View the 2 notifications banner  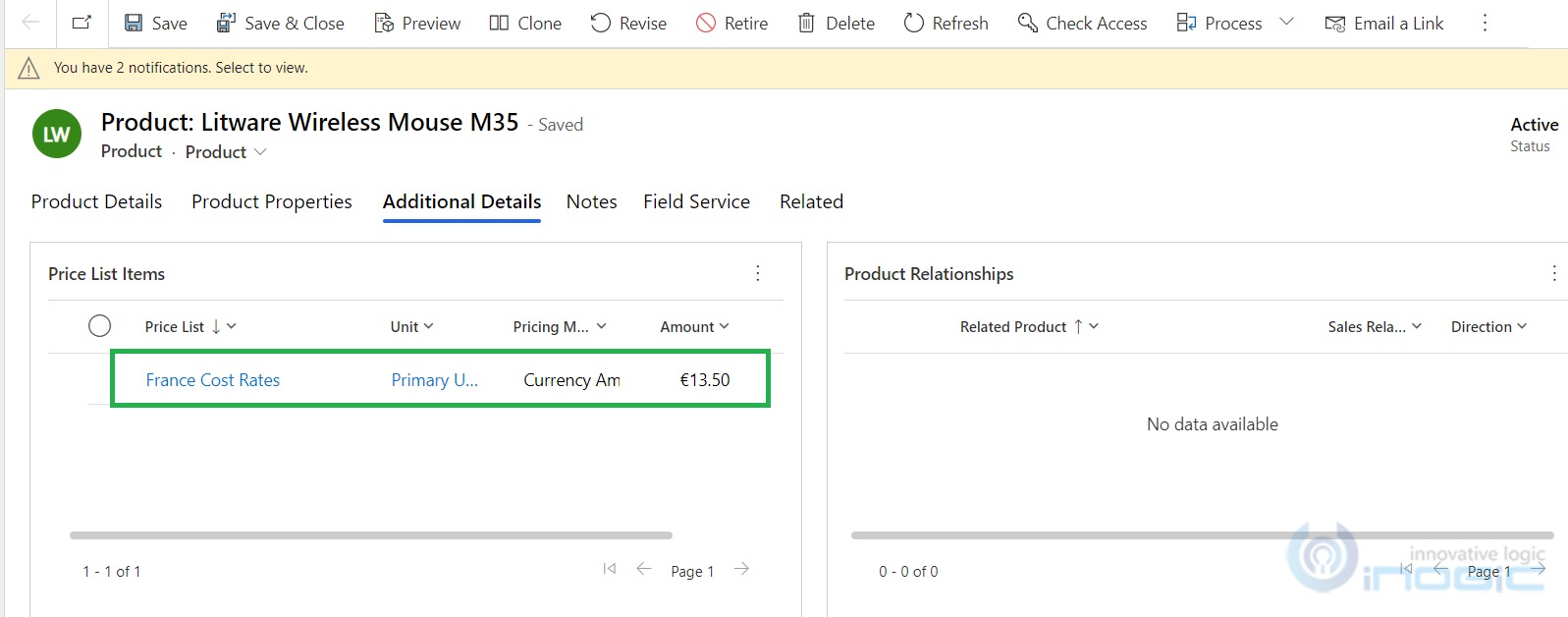pos(785,68)
